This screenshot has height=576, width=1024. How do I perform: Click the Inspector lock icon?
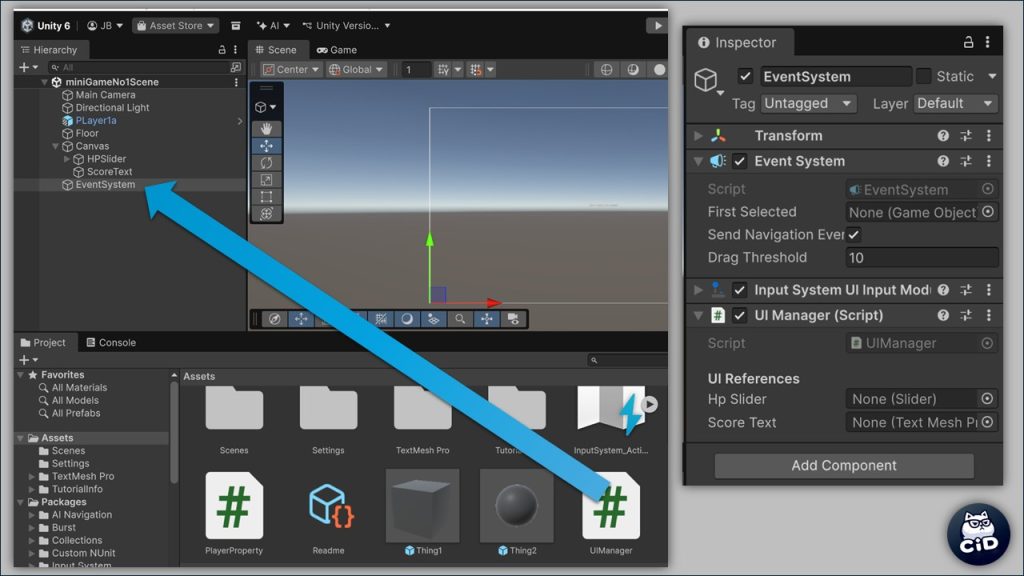coord(968,42)
